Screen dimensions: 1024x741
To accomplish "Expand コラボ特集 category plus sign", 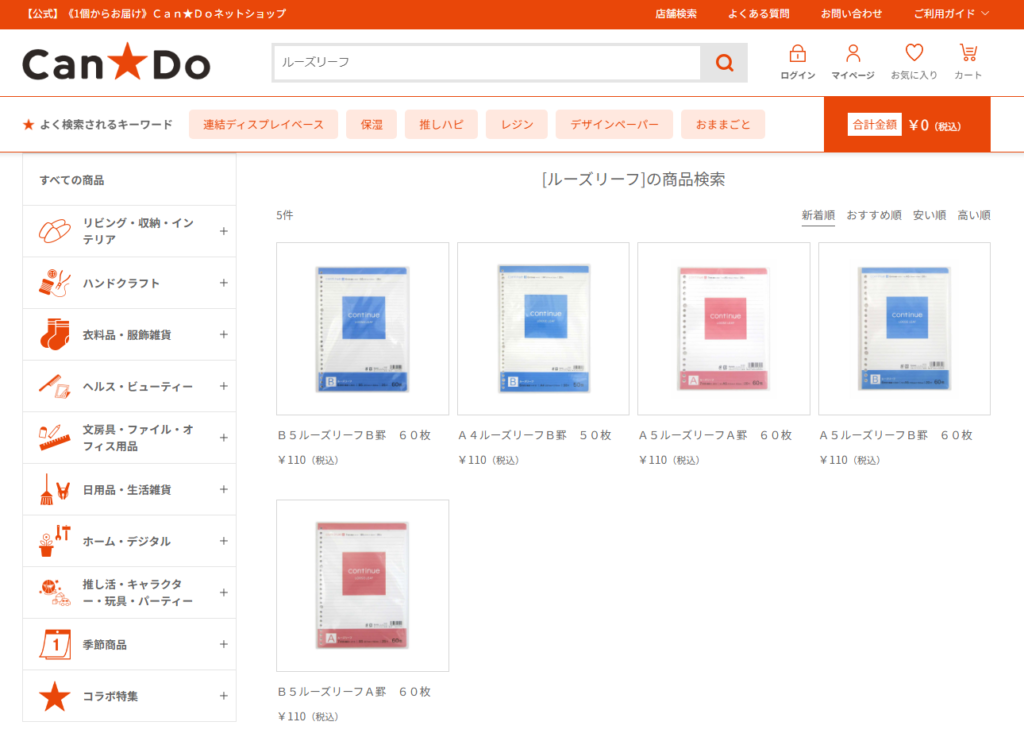I will [x=223, y=696].
